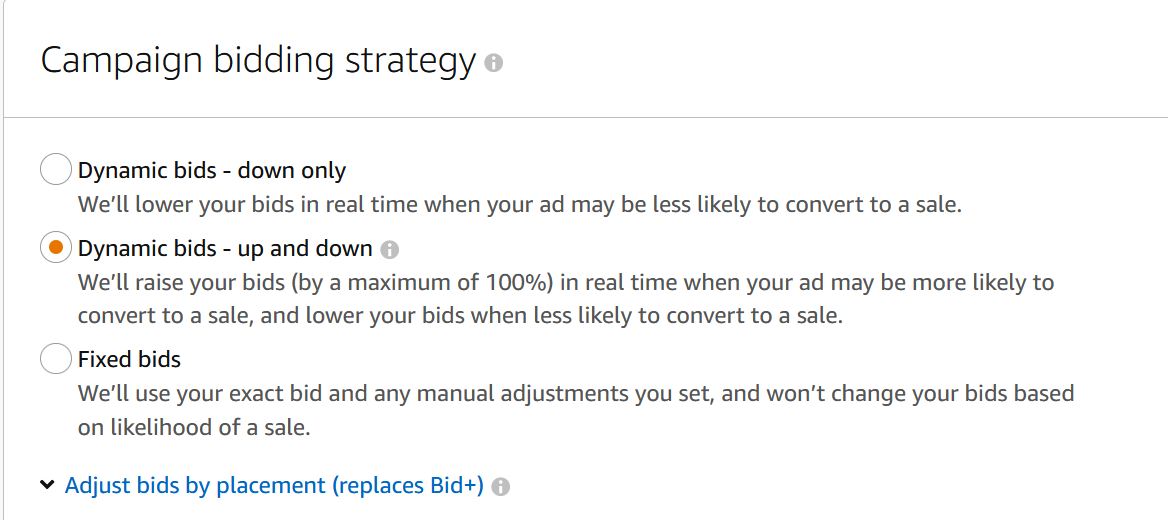1168x520 pixels.
Task: Select the Fixed bids radio button
Action: (55, 357)
